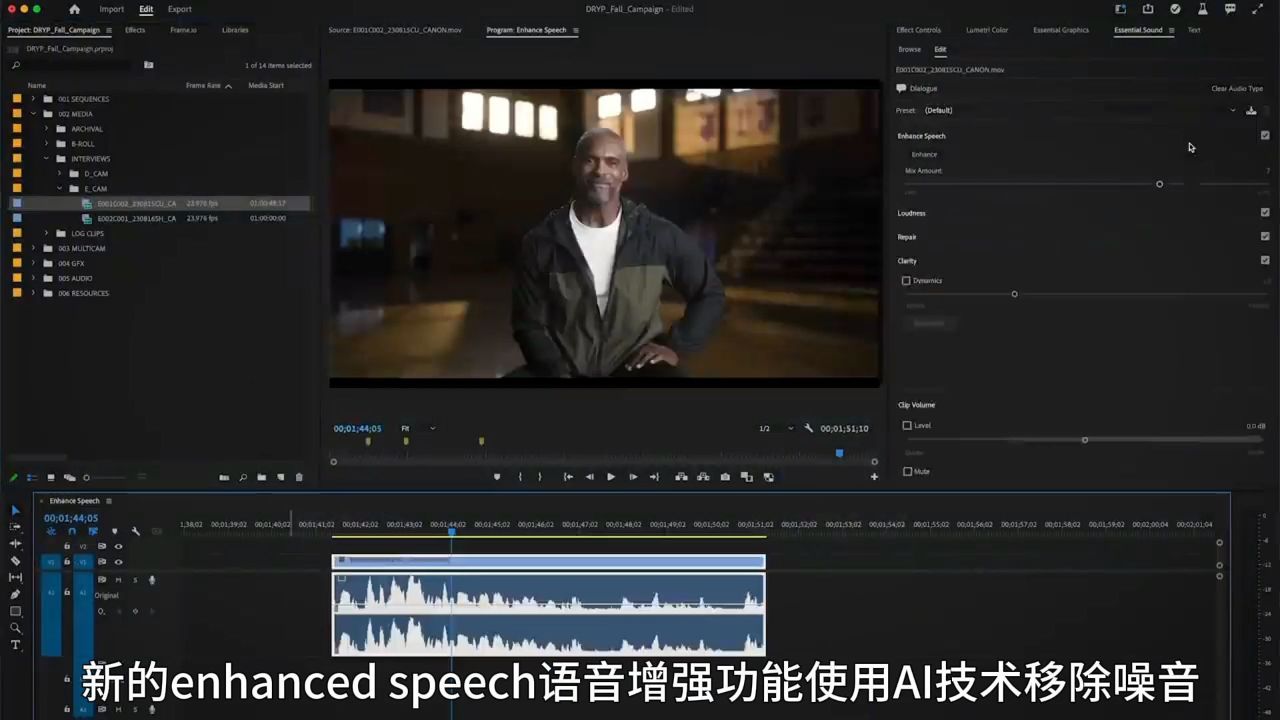Screen dimensions: 1280x720
Task: Select the Zoom tool in the timeline toolbar
Action: point(15,628)
